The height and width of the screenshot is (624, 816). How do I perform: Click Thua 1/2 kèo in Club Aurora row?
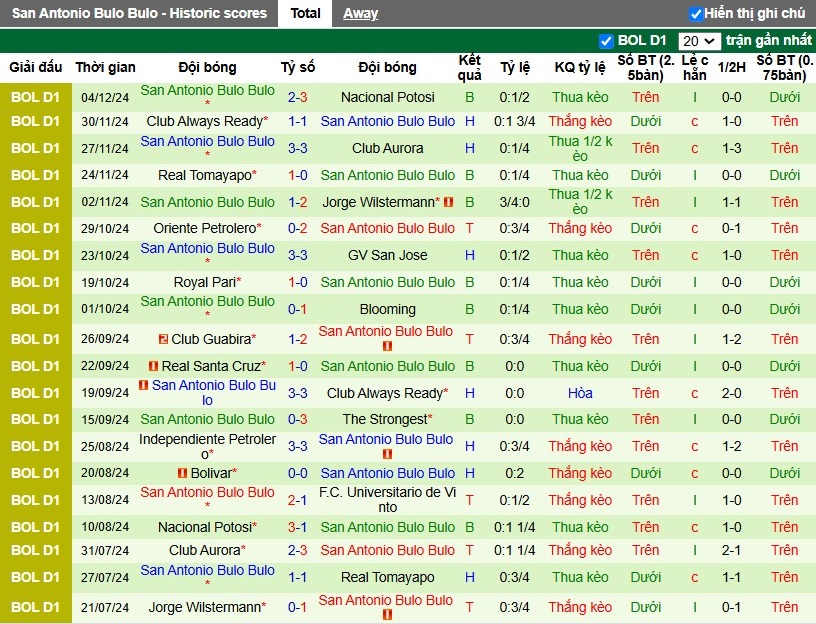[x=580, y=148]
